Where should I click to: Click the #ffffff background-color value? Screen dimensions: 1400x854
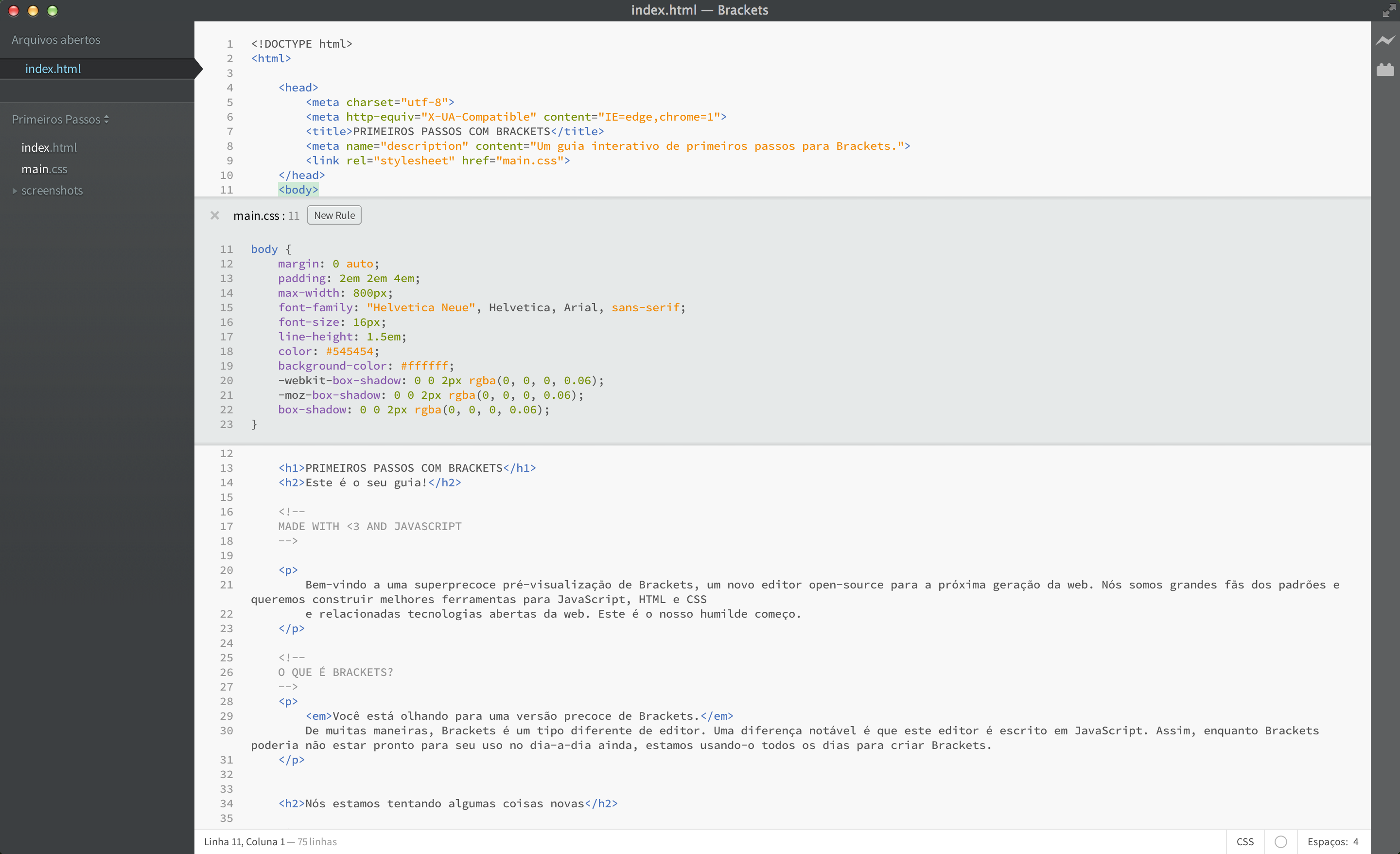pyautogui.click(x=424, y=366)
